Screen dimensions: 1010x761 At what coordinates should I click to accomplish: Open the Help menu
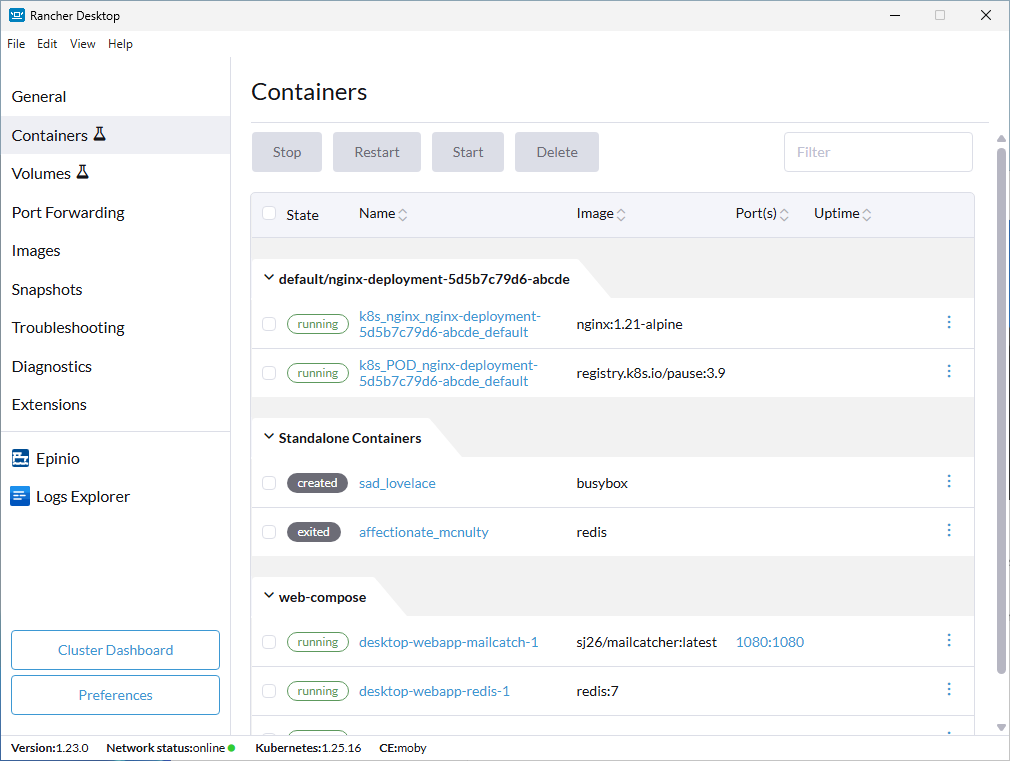(120, 44)
